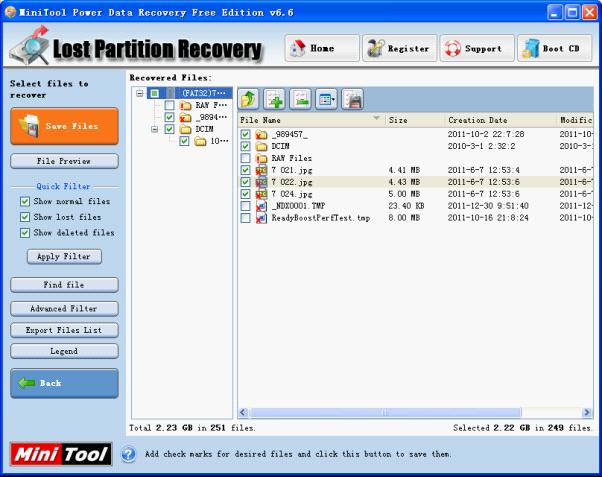Screen dimensions: 602x477
Task: Go Back to previous step
Action: (64, 383)
